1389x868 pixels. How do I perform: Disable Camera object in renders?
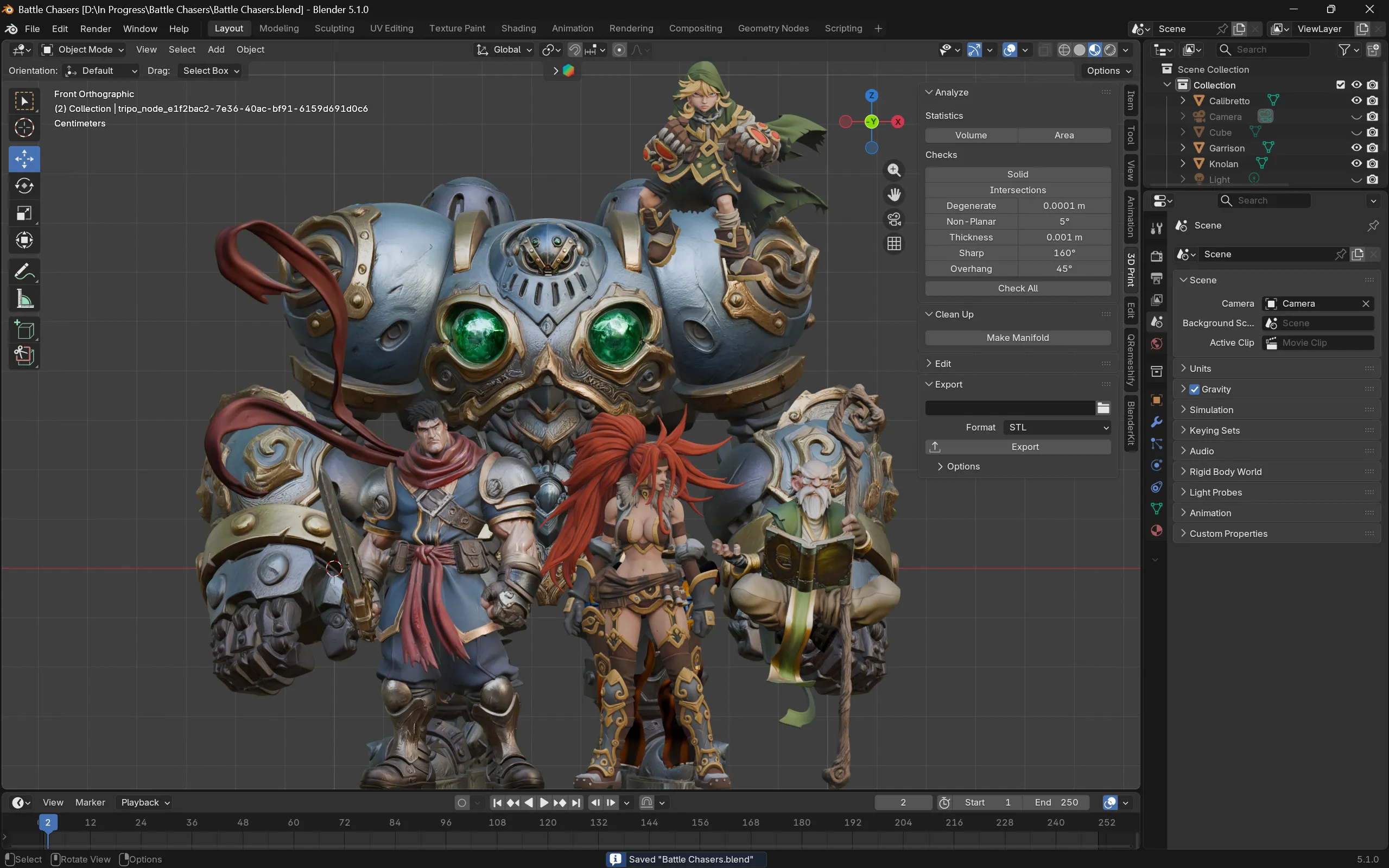click(x=1372, y=117)
